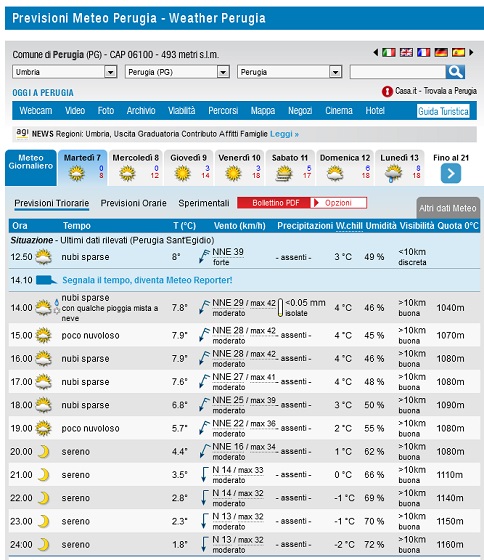Choose the French flag language icon

tap(424, 52)
